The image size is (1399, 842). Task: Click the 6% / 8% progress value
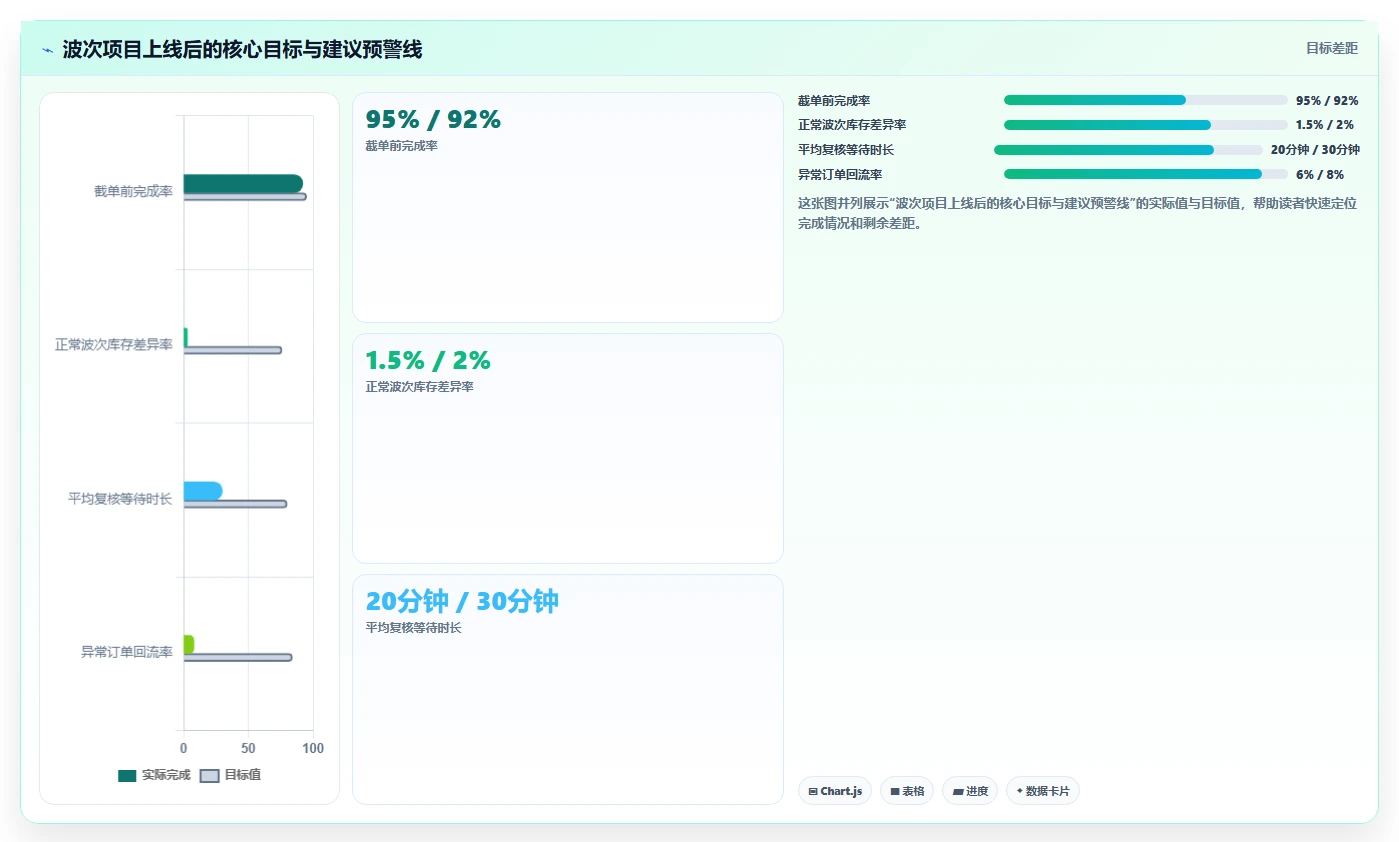coord(1320,174)
